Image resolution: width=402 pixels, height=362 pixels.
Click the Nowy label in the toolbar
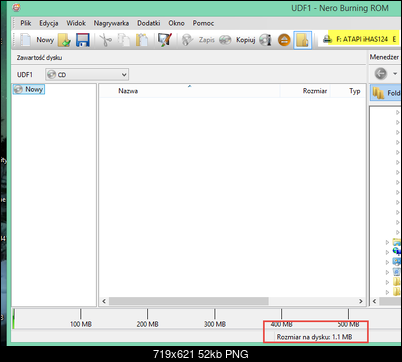coord(45,40)
